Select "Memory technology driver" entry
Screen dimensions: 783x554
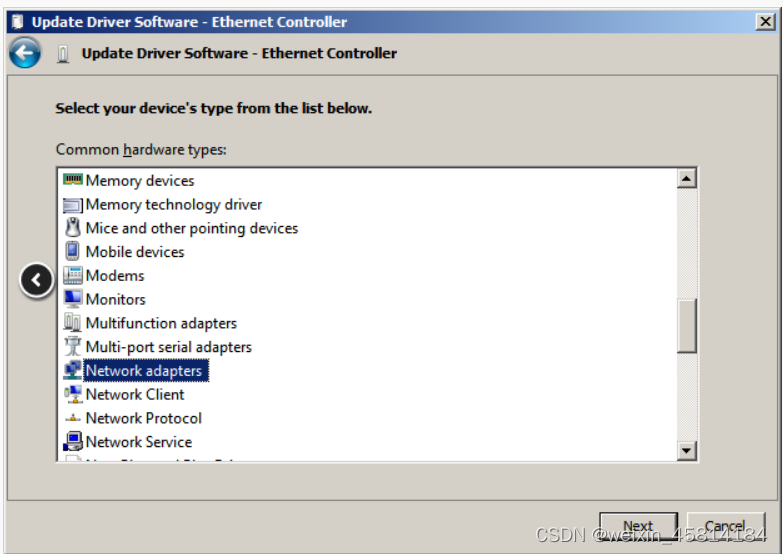coord(174,204)
